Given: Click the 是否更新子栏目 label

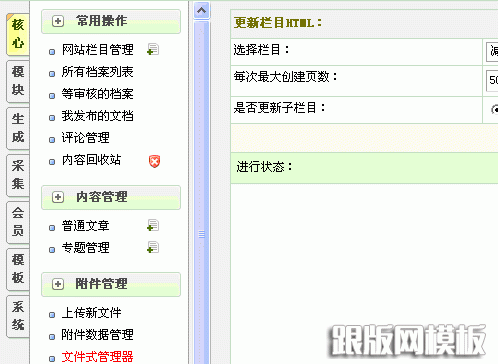Looking at the screenshot, I should (x=279, y=108).
